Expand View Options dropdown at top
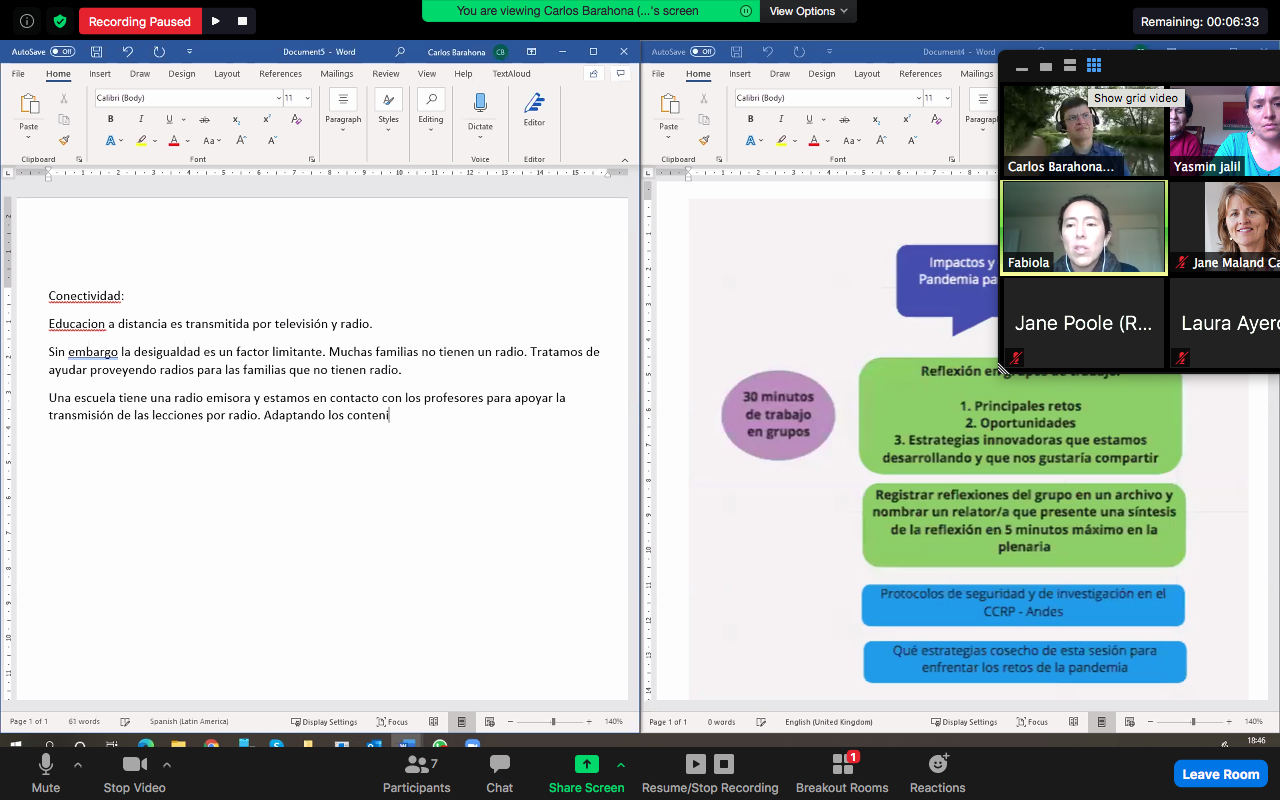 point(808,11)
